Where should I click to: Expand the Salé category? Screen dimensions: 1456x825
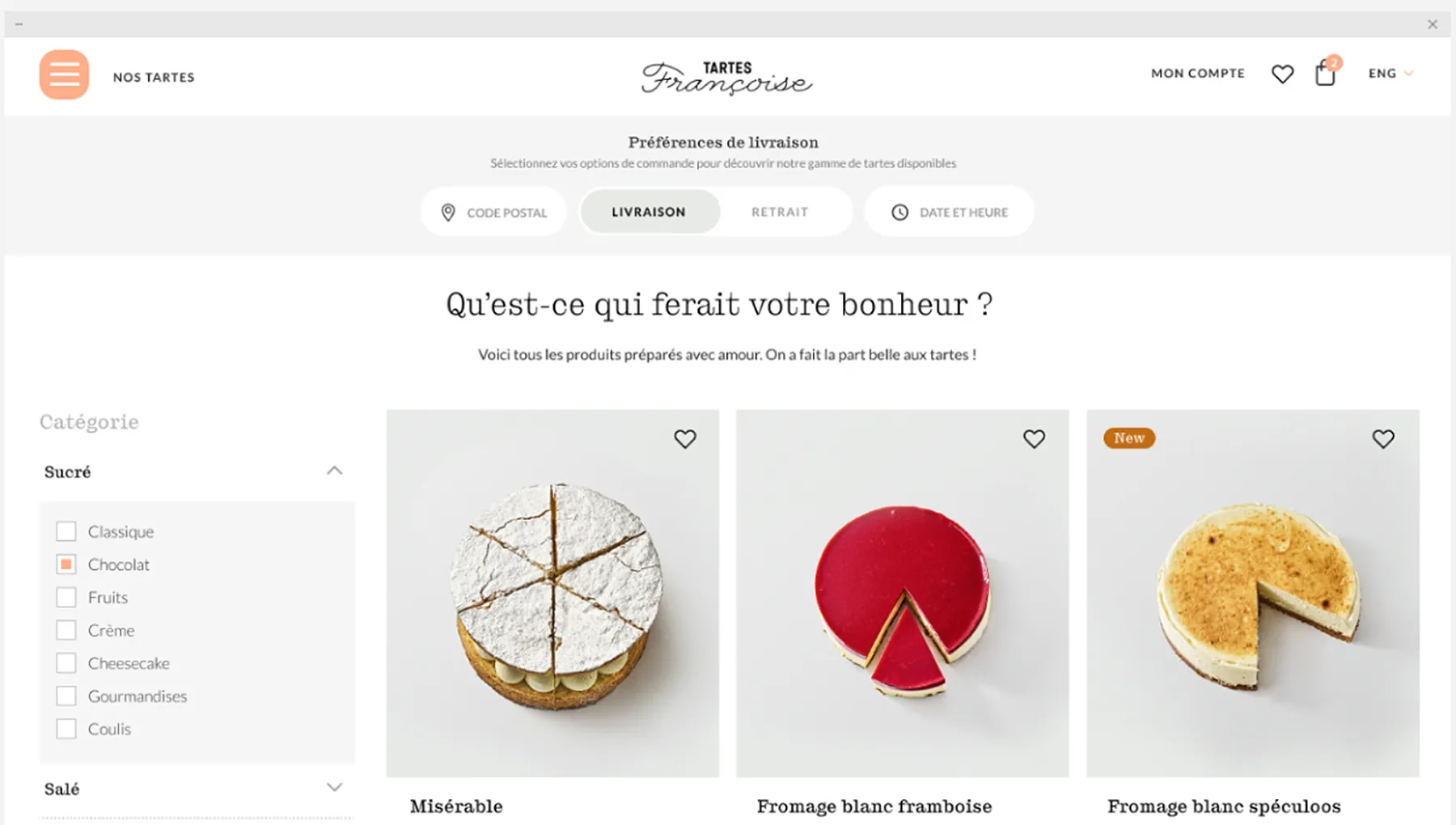(334, 788)
